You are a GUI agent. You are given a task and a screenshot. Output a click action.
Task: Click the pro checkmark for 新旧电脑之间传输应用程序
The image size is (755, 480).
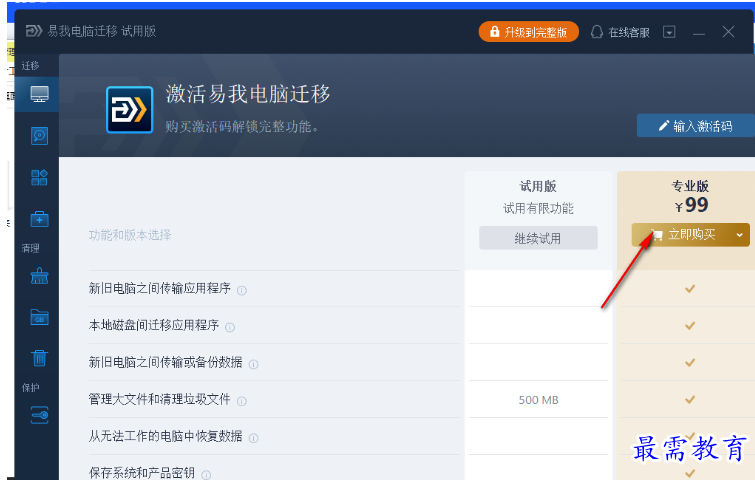(690, 289)
